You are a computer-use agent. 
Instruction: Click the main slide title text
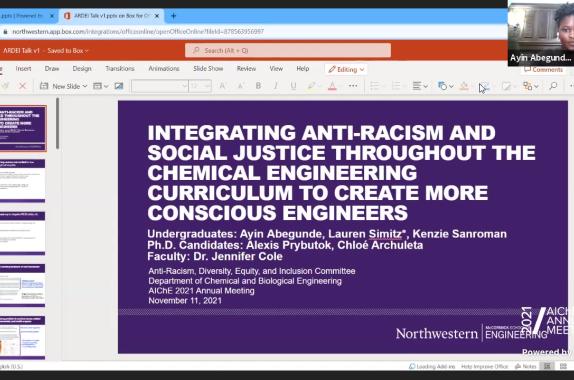click(341, 173)
